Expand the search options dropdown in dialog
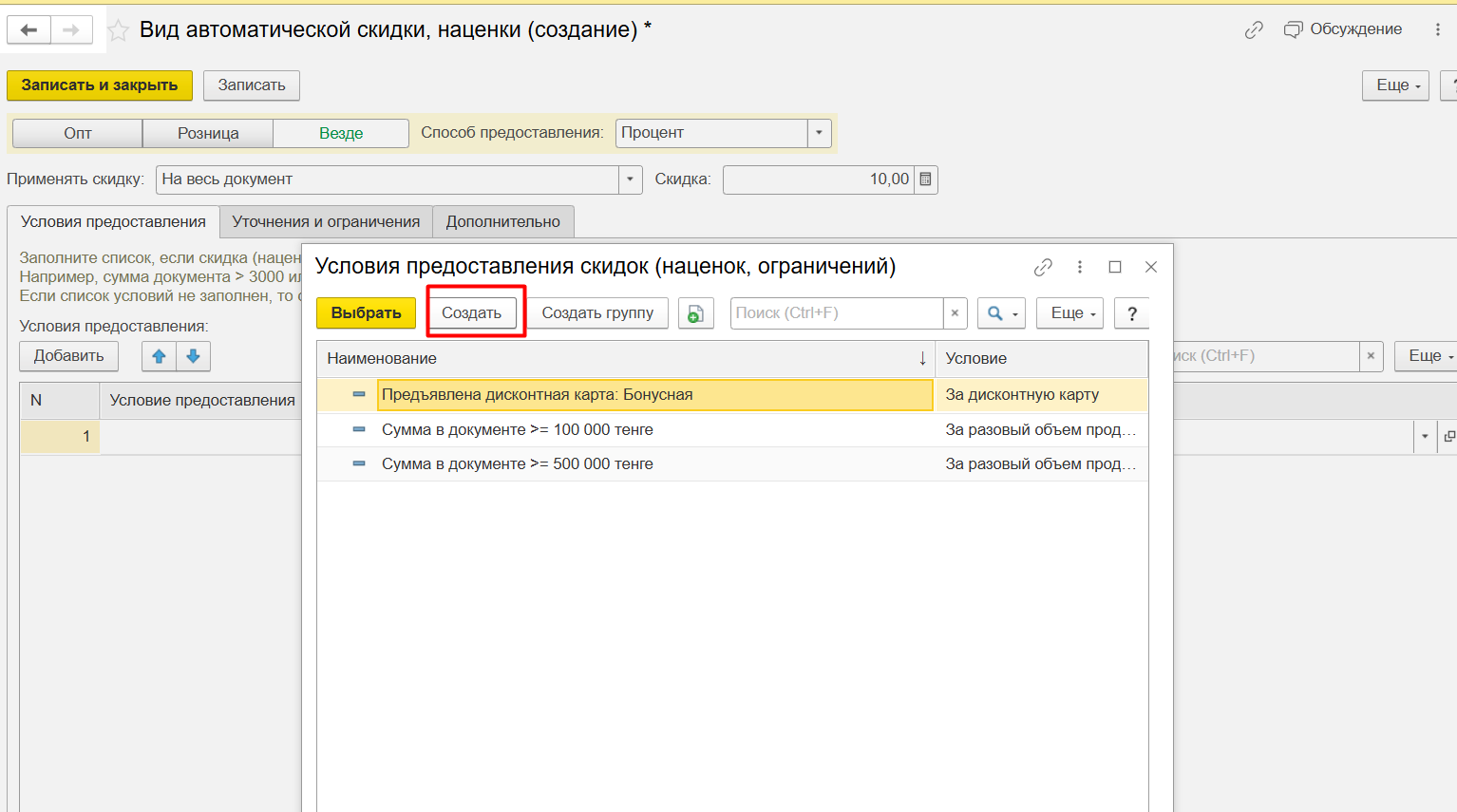 (x=1001, y=313)
